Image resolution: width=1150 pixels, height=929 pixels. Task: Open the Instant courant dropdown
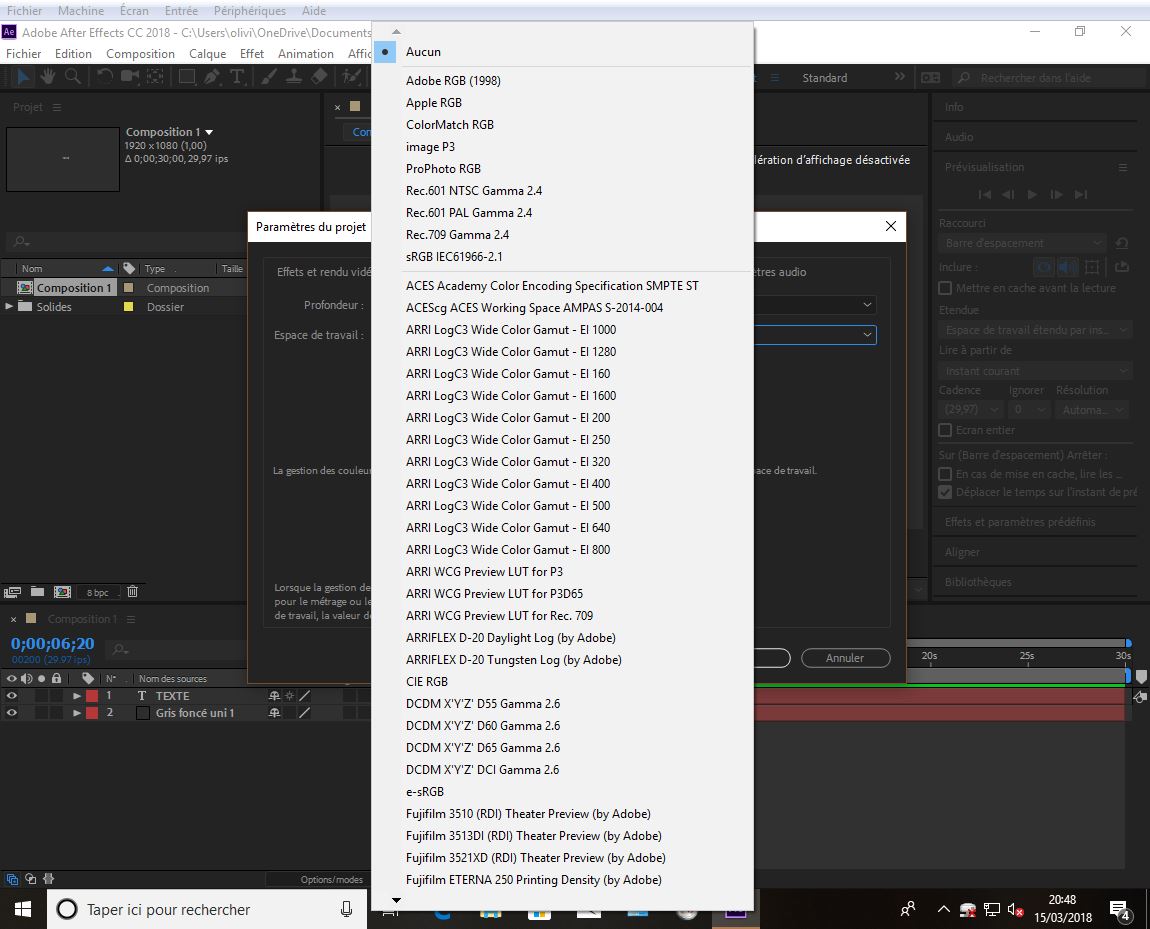pos(1035,371)
